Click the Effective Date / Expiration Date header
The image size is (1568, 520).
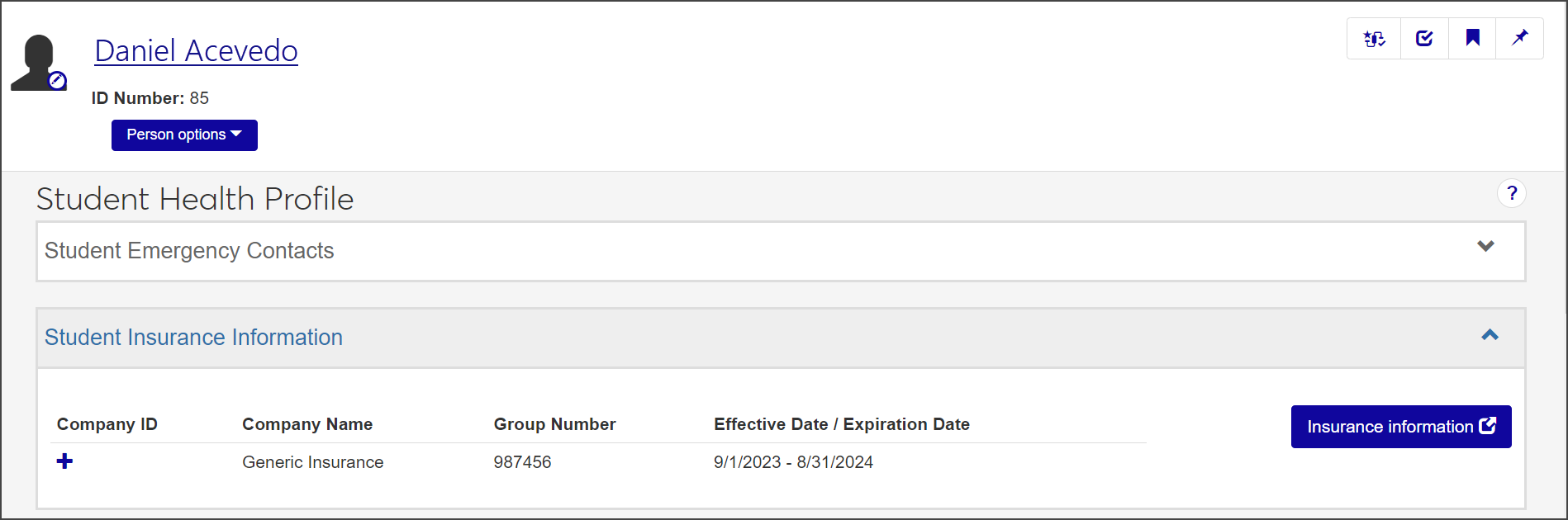coord(841,424)
